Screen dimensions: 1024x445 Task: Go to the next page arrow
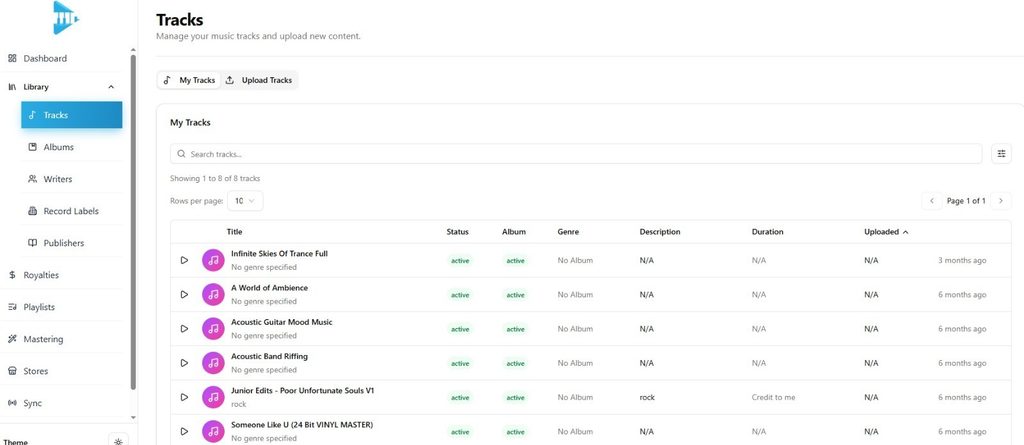[x=1000, y=201]
